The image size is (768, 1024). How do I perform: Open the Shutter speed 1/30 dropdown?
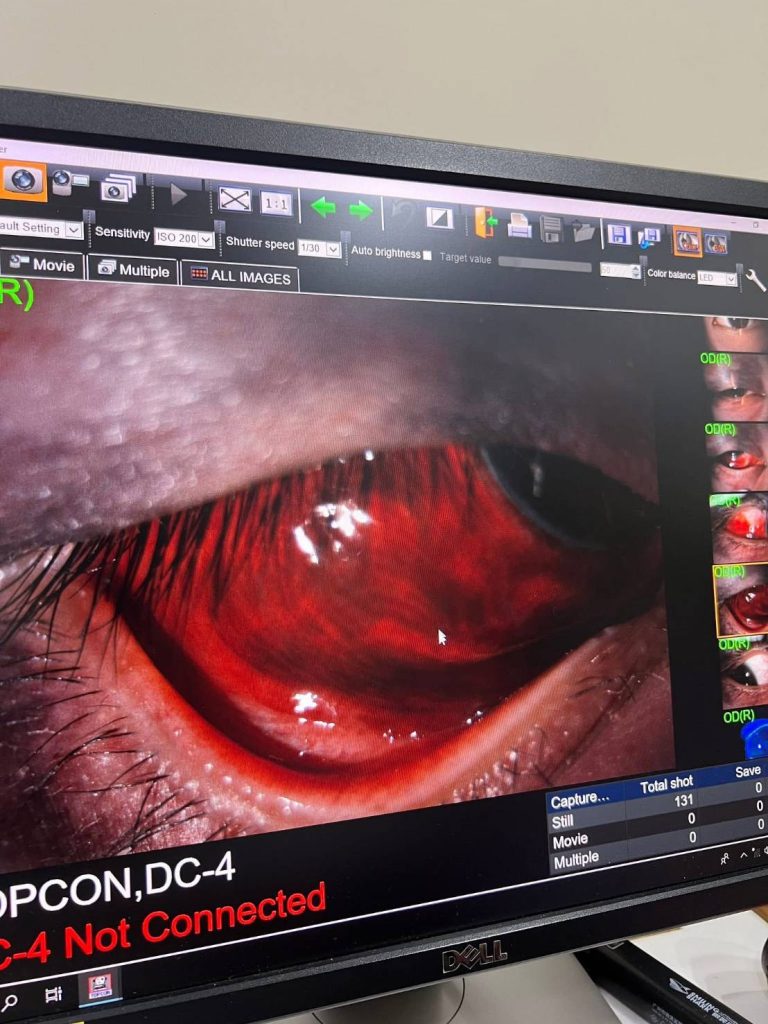tap(319, 248)
